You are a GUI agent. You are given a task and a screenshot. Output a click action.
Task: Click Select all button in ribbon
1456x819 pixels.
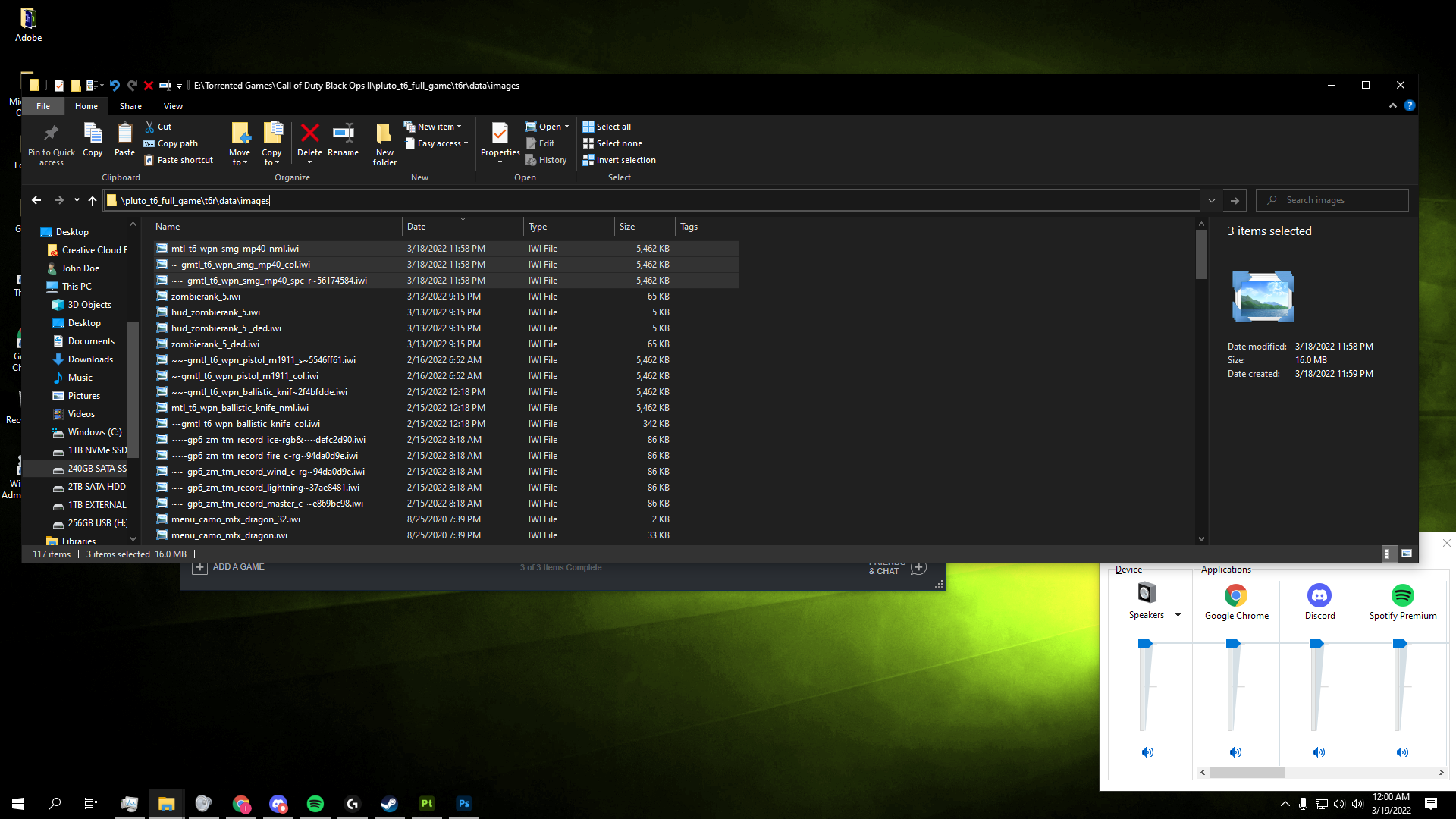[x=612, y=126]
